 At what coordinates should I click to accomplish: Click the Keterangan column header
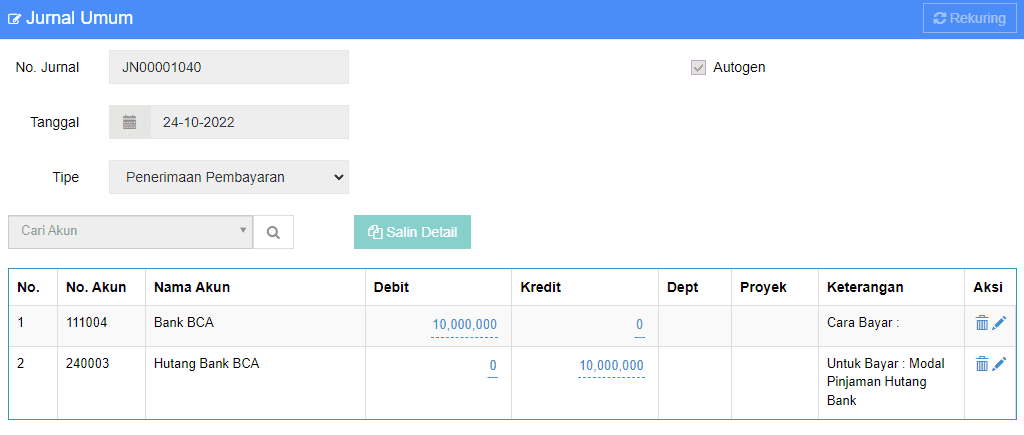(x=865, y=287)
